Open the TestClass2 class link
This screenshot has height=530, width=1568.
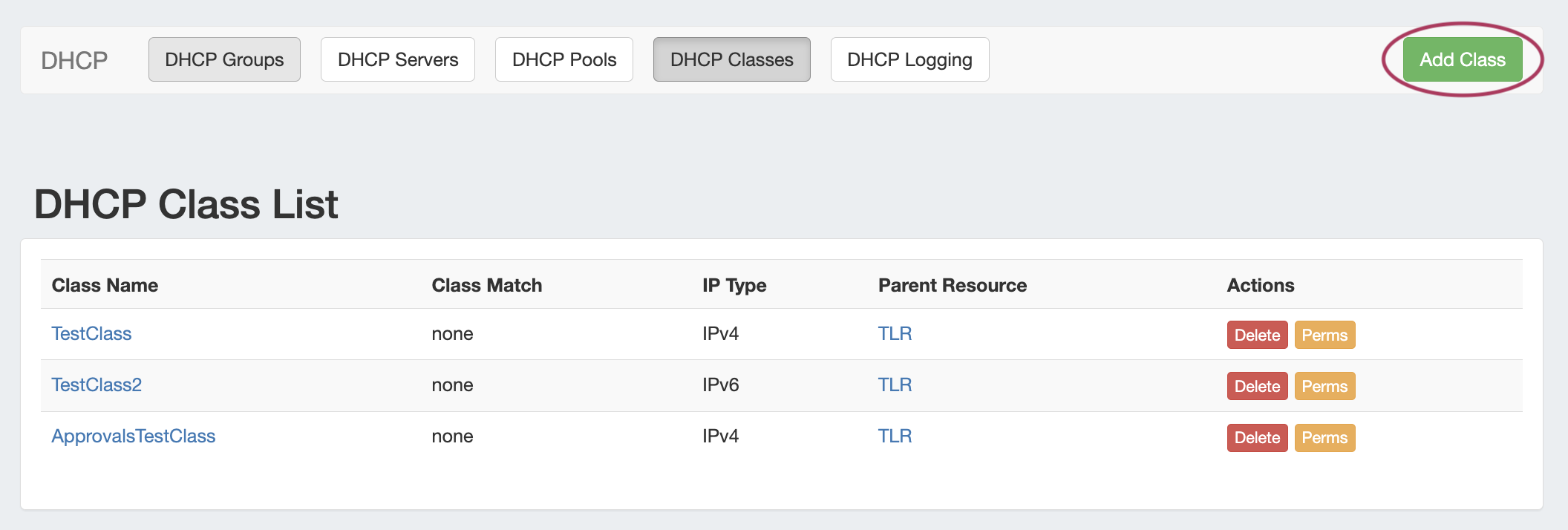(97, 385)
